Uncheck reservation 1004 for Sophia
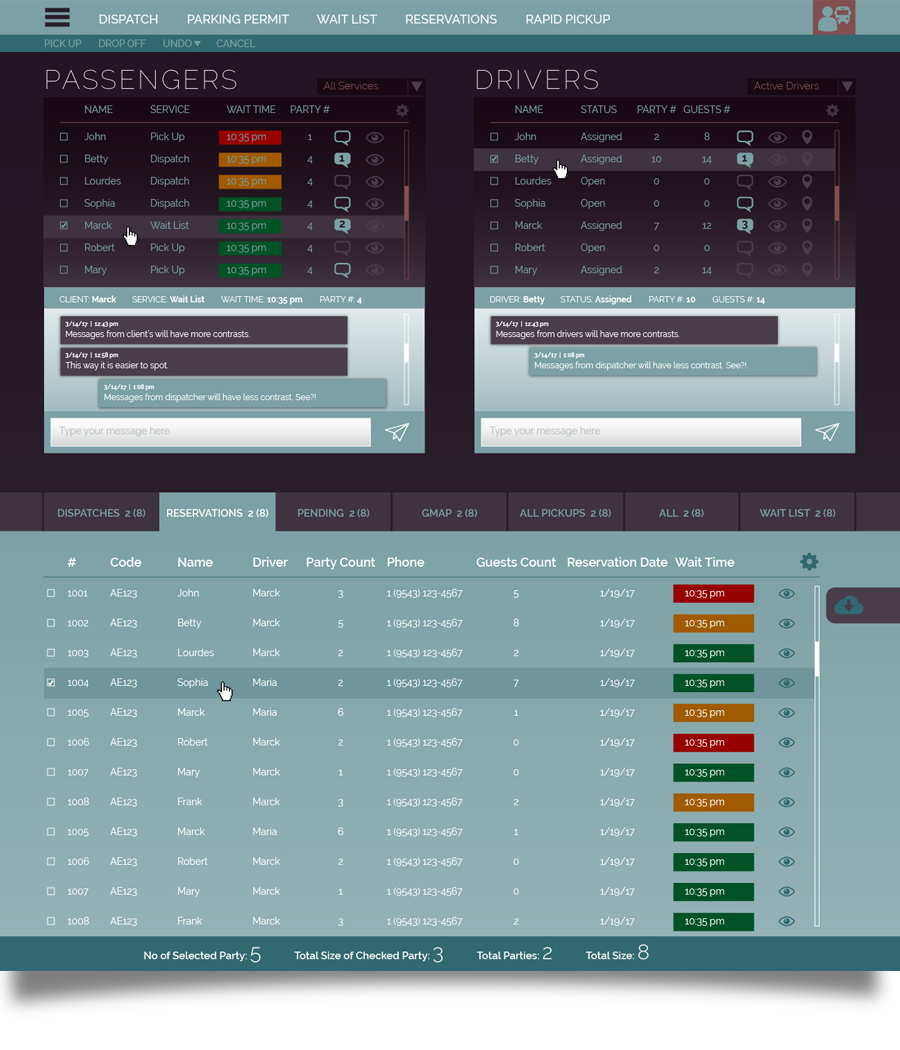 [x=51, y=683]
